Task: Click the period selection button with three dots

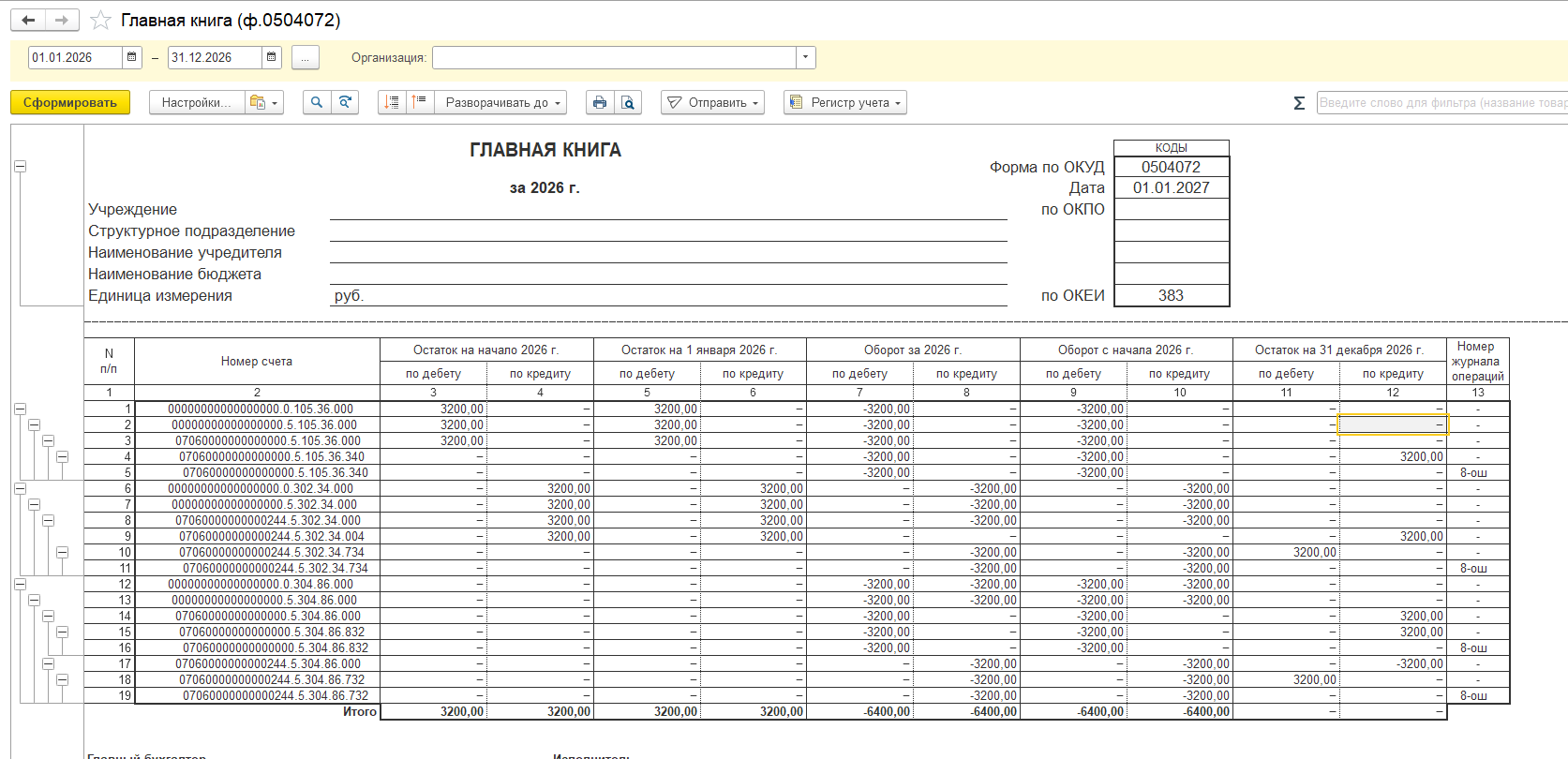Action: coord(306,57)
